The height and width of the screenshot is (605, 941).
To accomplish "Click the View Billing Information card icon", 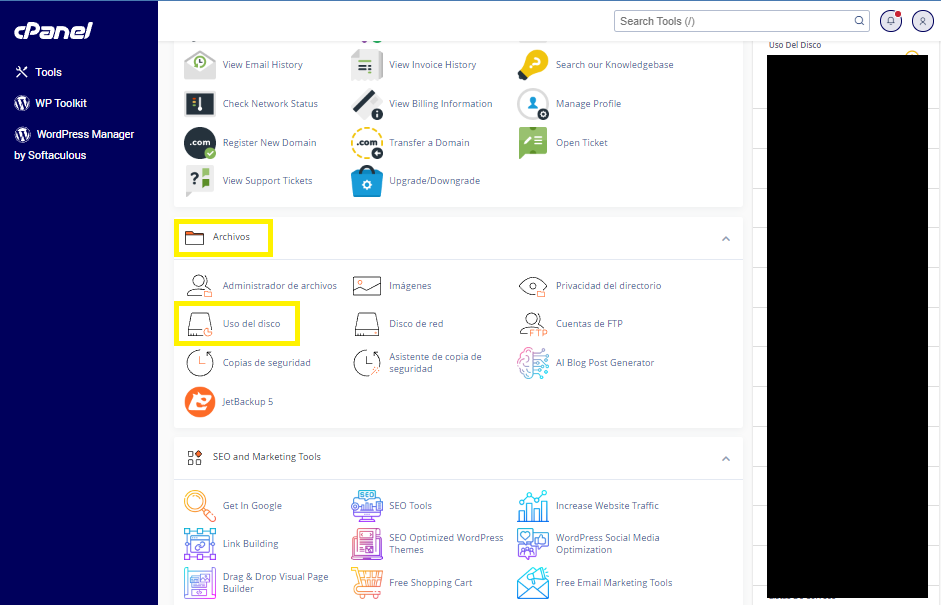I will tap(367, 104).
